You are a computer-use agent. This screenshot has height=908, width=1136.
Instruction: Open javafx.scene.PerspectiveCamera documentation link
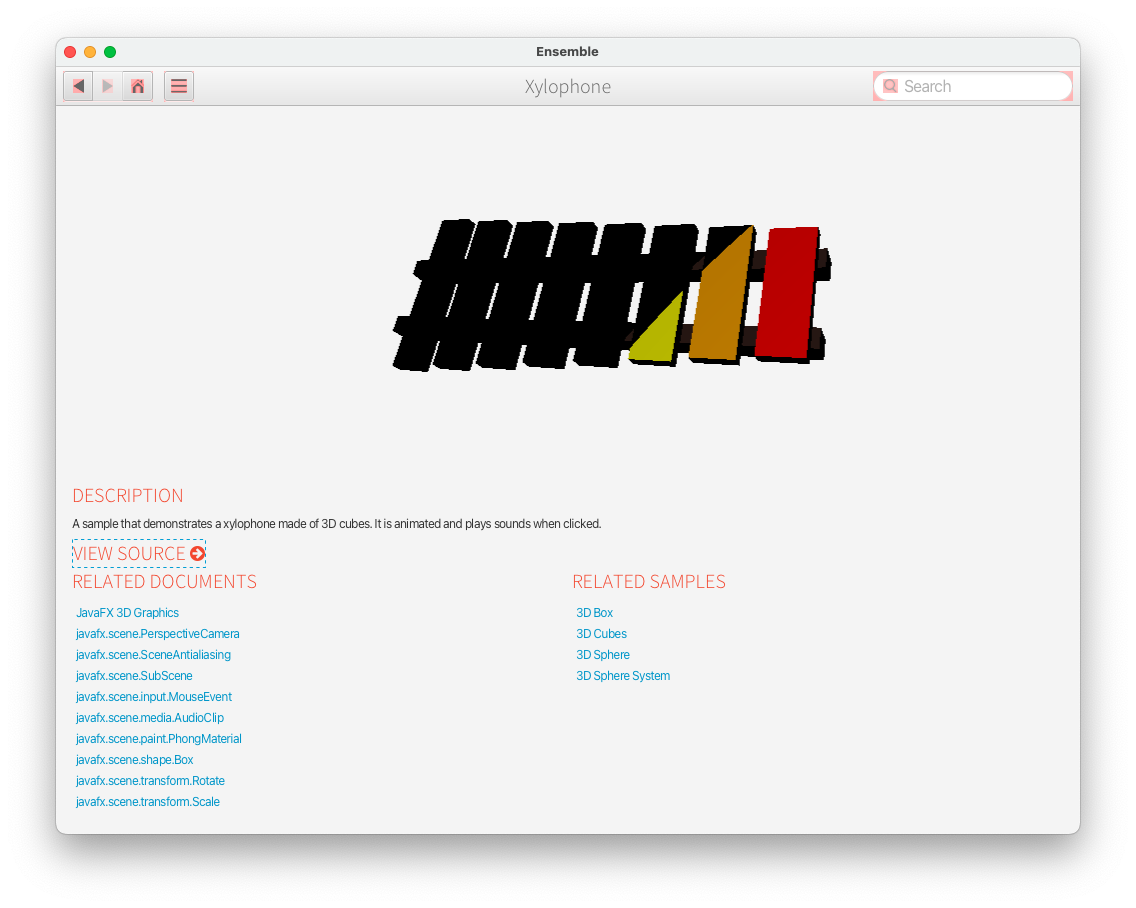158,634
